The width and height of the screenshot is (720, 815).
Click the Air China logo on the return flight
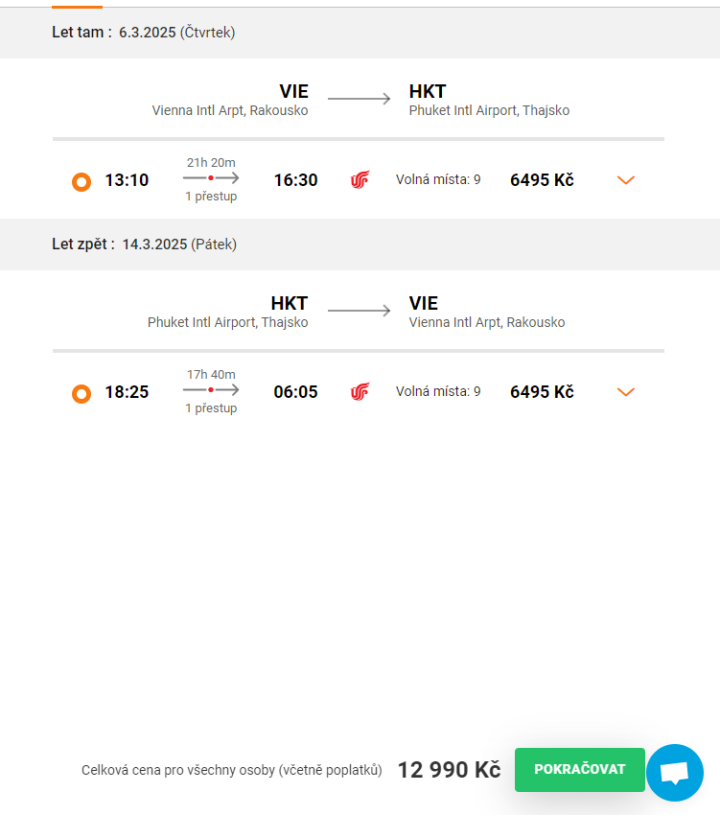click(360, 392)
